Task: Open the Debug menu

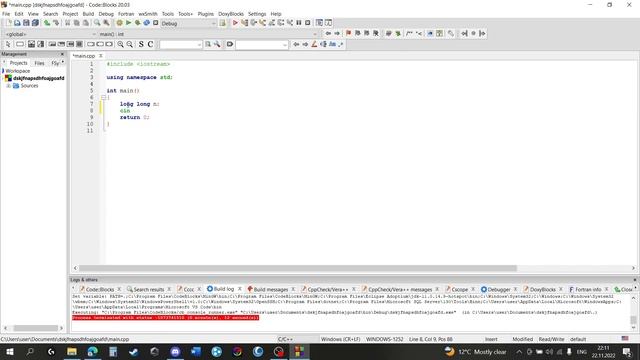Action: (x=106, y=14)
